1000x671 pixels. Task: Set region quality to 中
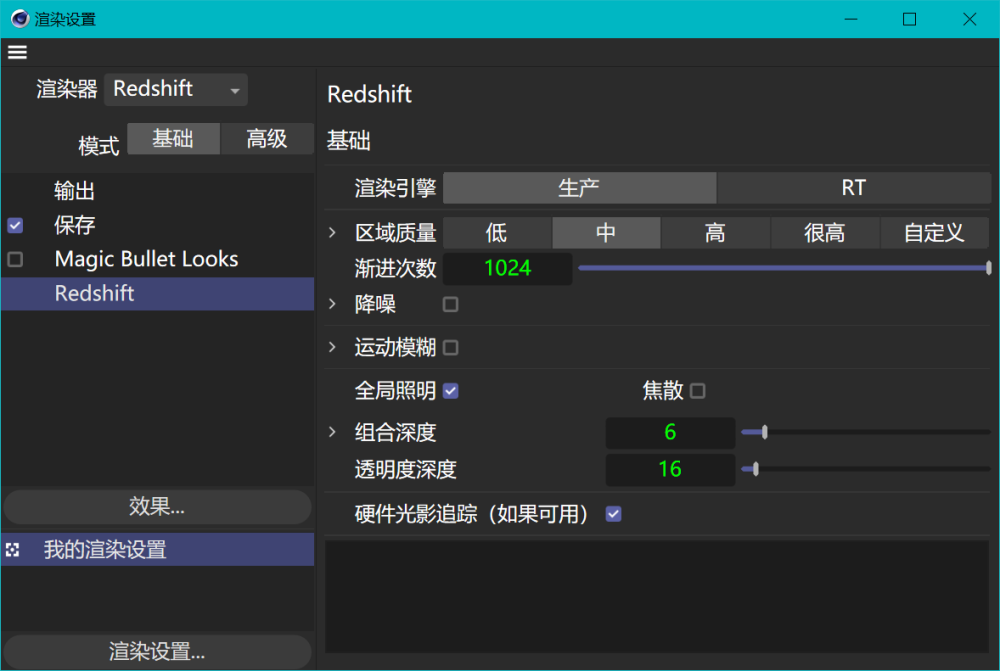(x=607, y=233)
